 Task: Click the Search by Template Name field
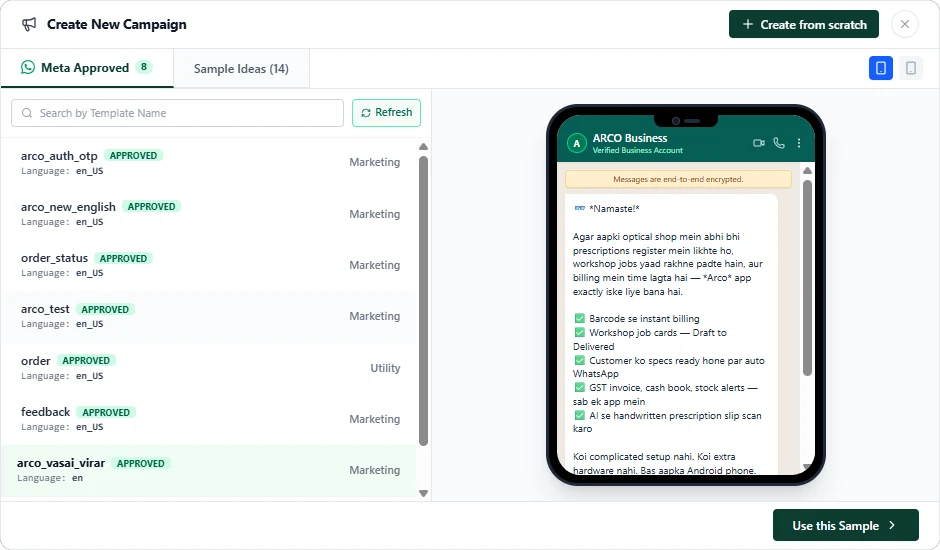(x=177, y=113)
